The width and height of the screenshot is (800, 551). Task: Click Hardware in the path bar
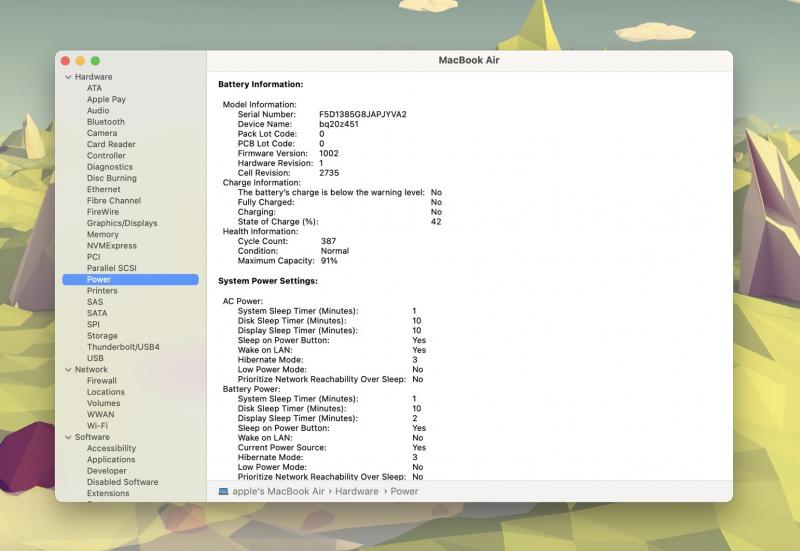click(357, 492)
